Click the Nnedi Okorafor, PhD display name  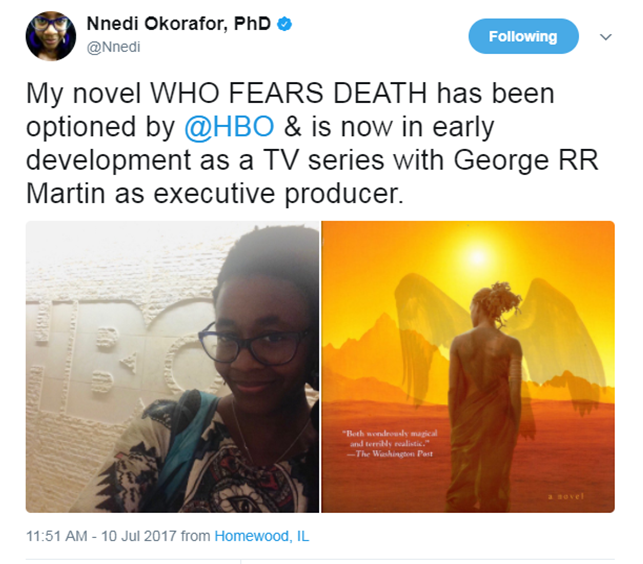tap(179, 24)
